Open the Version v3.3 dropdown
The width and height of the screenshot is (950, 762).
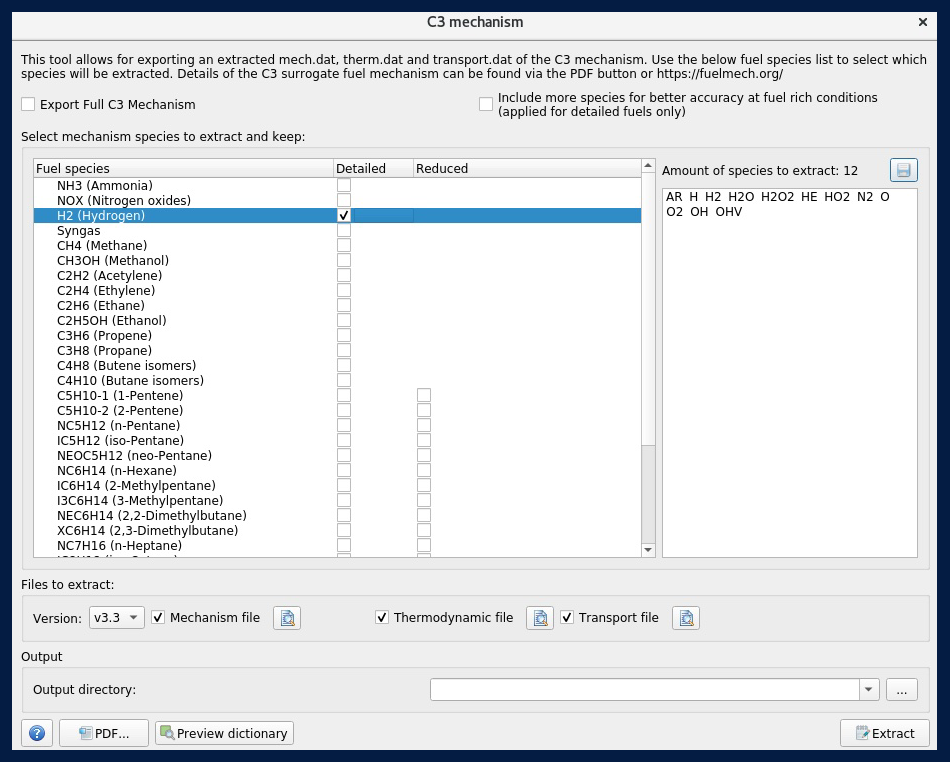[117, 618]
